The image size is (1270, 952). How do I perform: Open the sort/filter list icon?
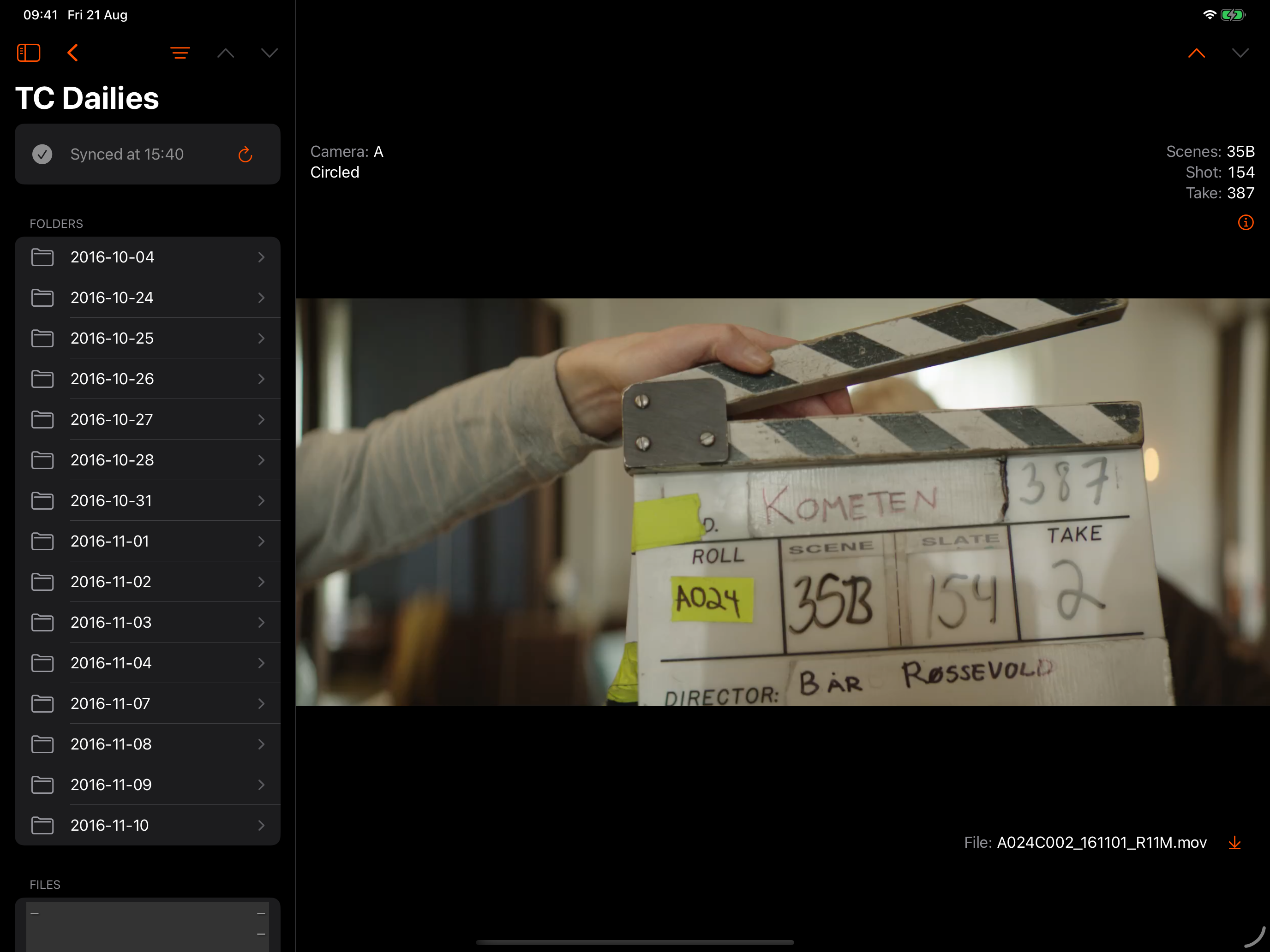180,53
